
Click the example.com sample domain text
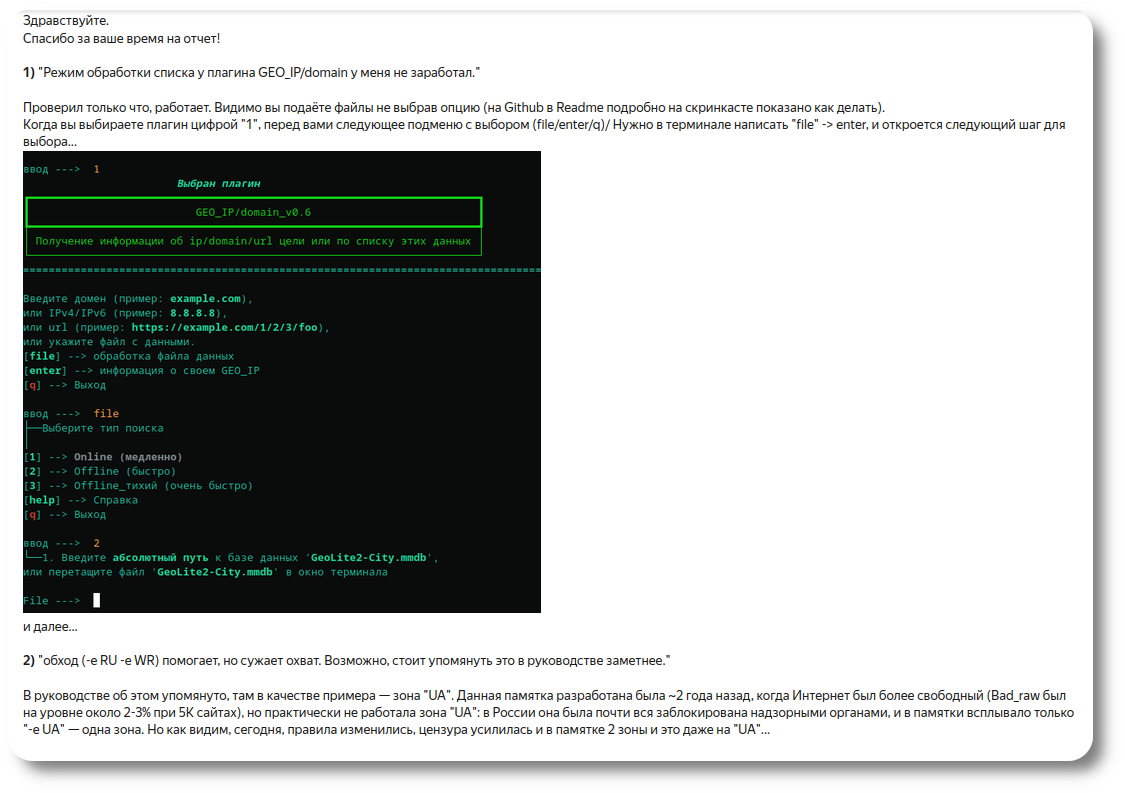click(205, 299)
